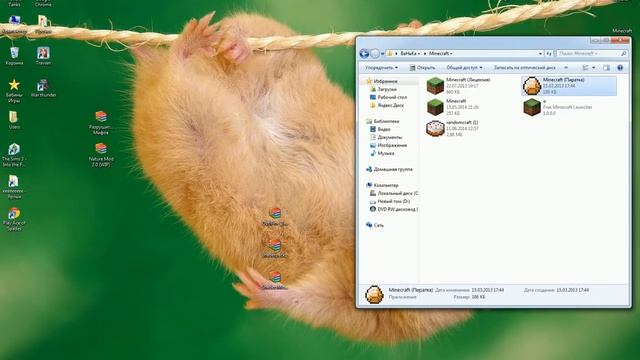Click Play Ace of Spades desktop shortcut
The height and width of the screenshot is (360, 640).
click(14, 219)
